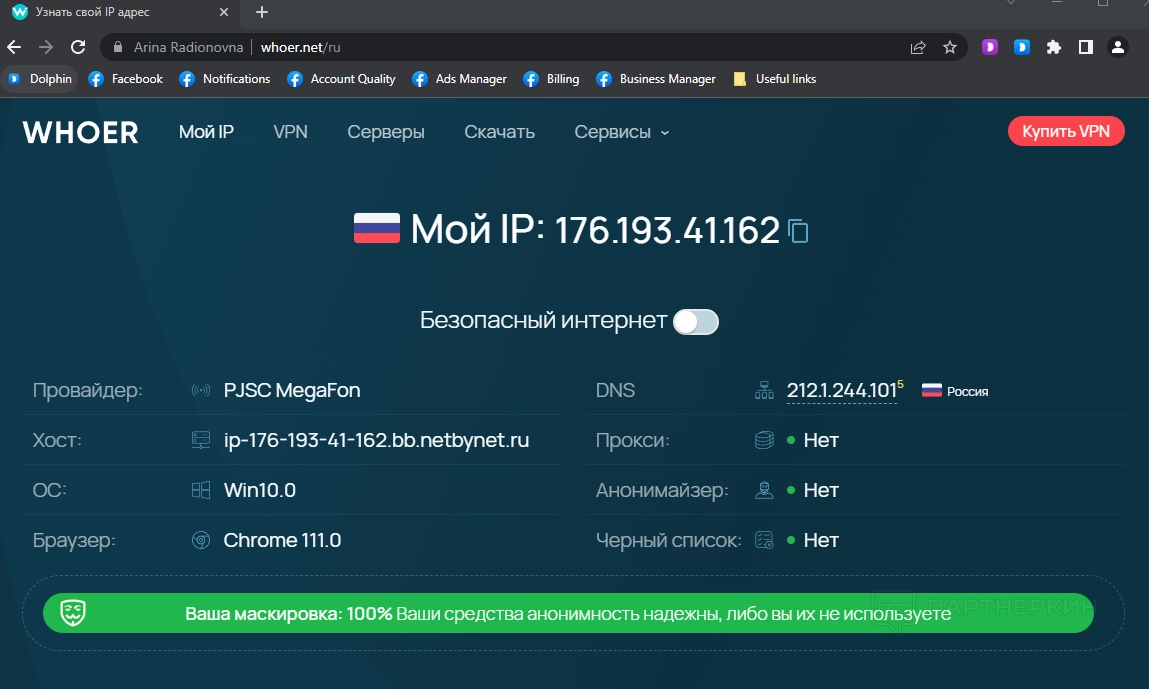The image size is (1149, 689).
Task: Click the Ваша маскировка: 100% green banner
Action: click(x=568, y=613)
